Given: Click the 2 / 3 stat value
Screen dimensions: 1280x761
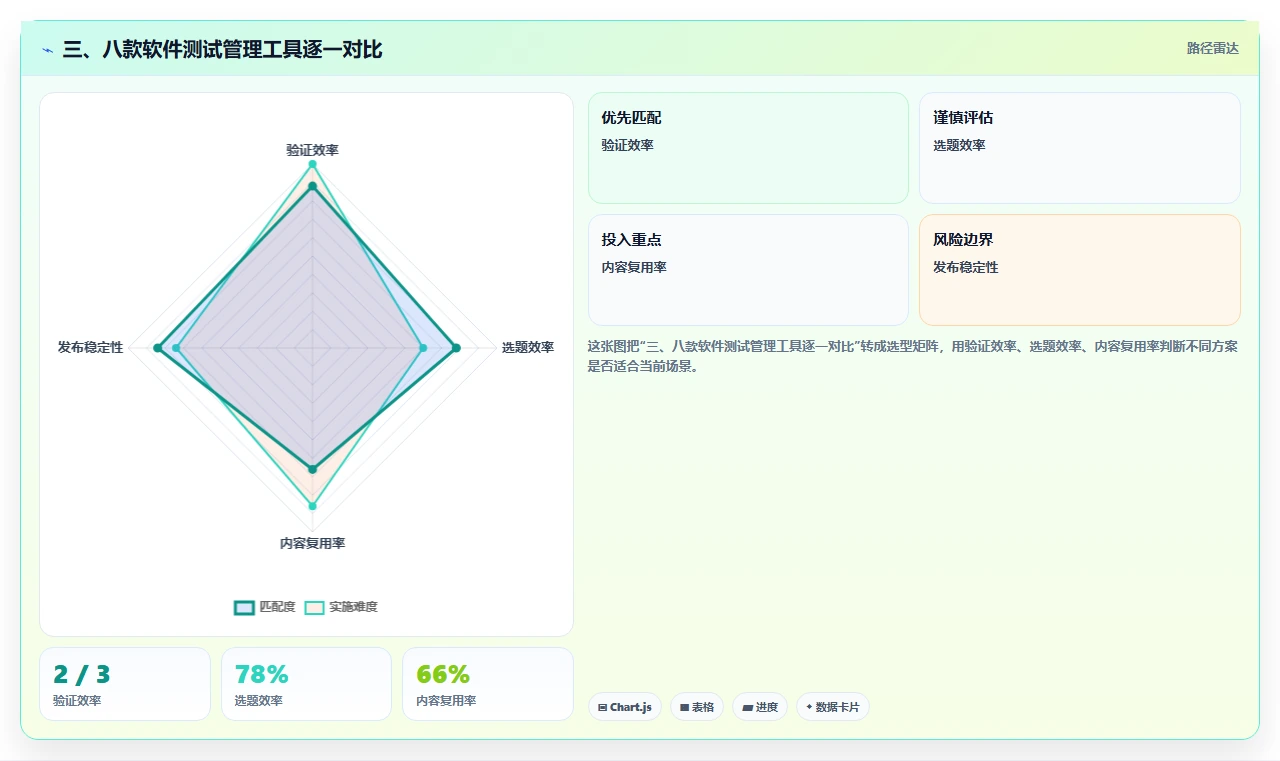Looking at the screenshot, I should 82,675.
